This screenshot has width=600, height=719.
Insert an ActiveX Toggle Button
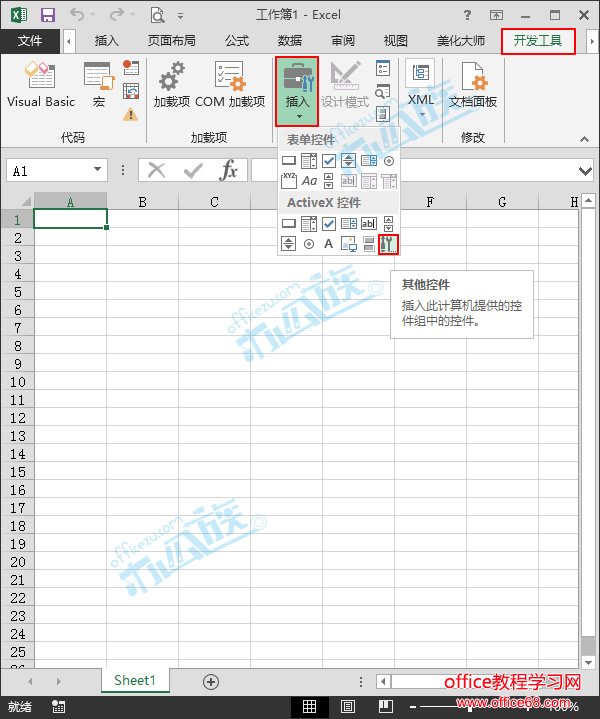click(369, 243)
